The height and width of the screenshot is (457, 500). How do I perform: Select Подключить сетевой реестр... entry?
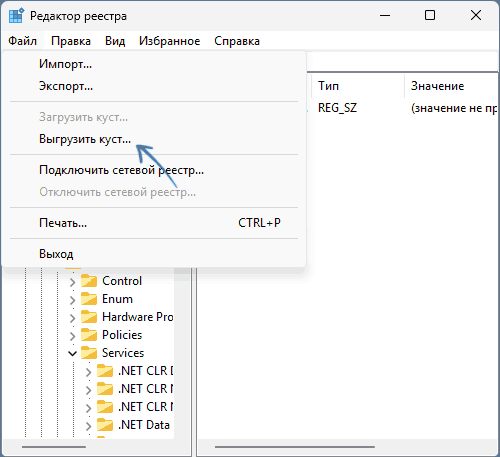pos(153,170)
